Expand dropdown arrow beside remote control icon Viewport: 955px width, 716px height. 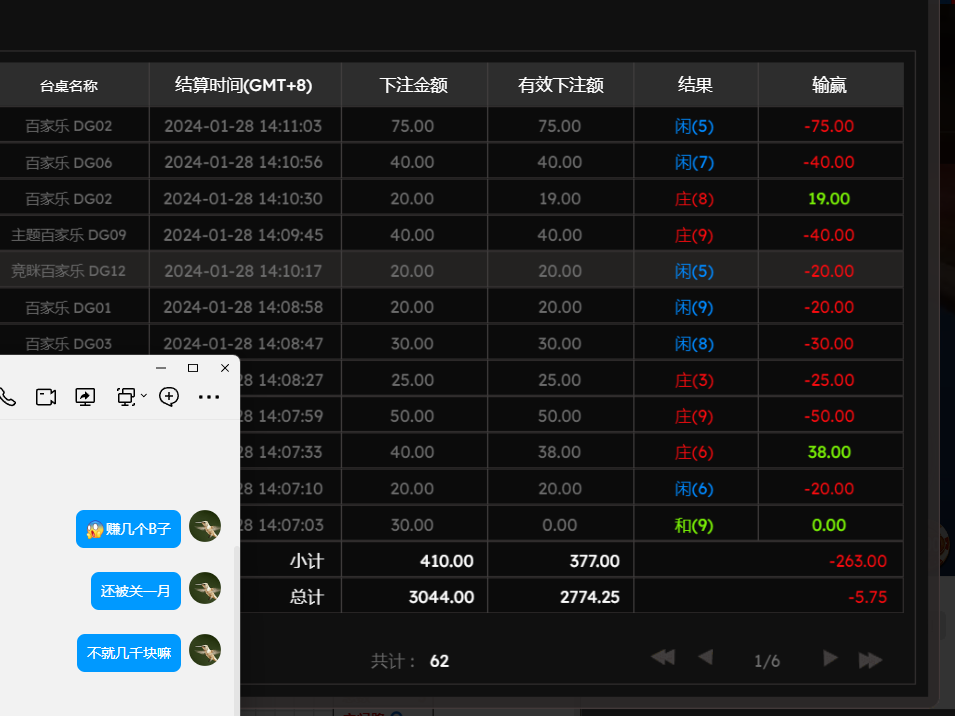click(144, 397)
